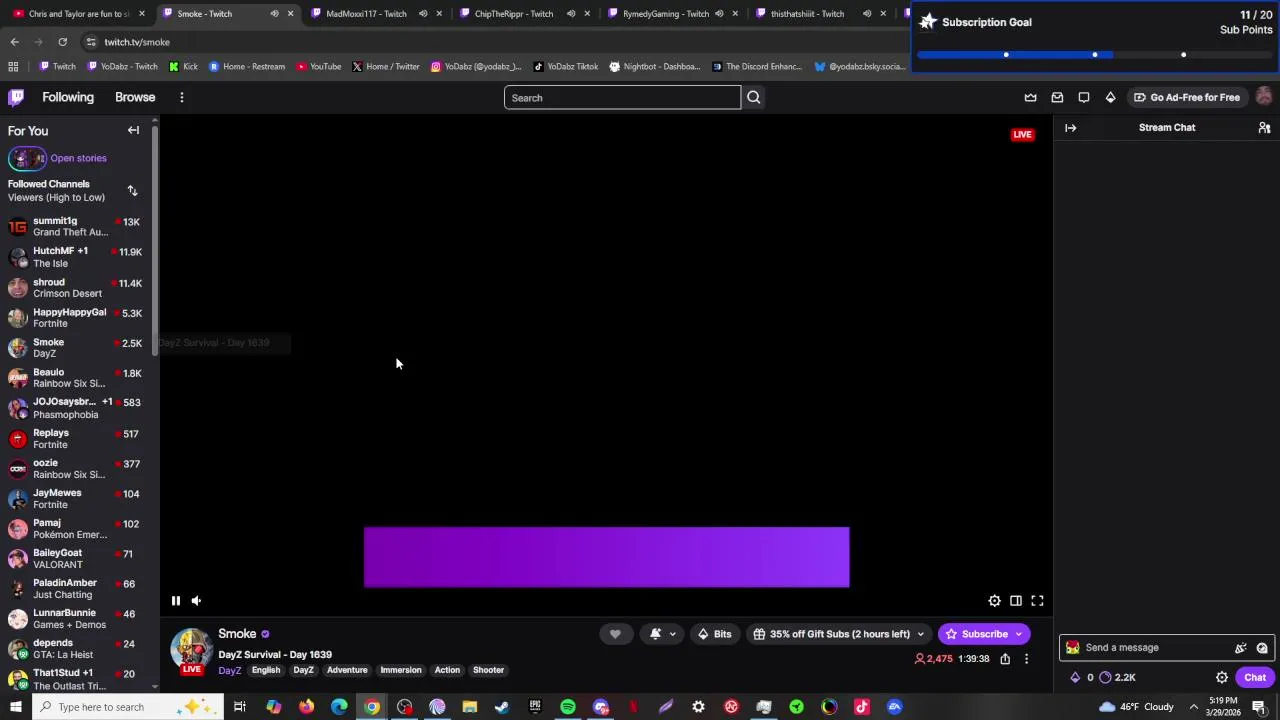The image size is (1280, 720).
Task: Go to the Twitch home logo
Action: 16,97
